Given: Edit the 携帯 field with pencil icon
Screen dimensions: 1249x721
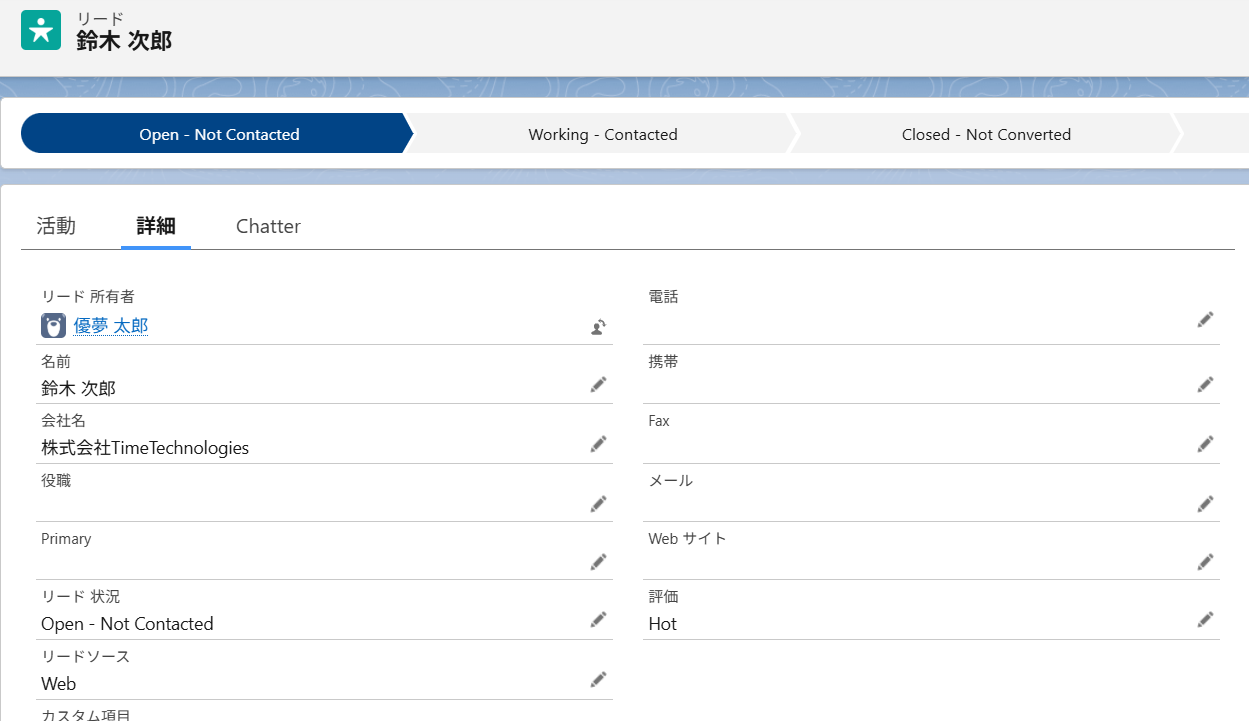Looking at the screenshot, I should 1205,385.
